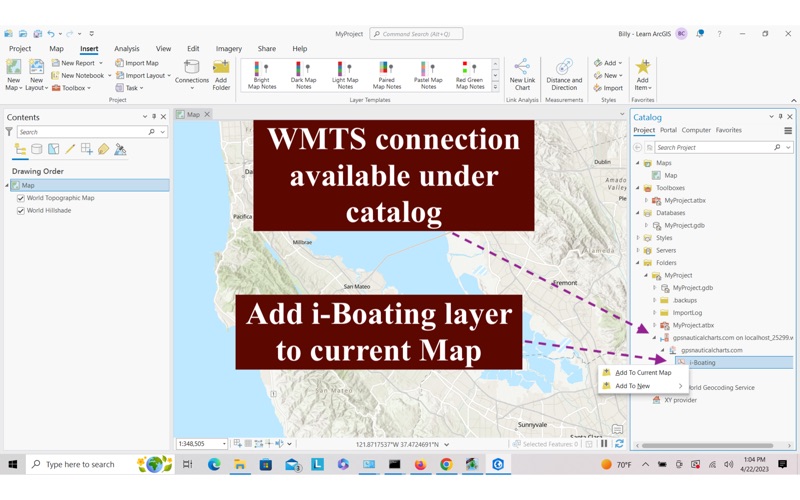
Task: Create a New Link Chart
Action: pyautogui.click(x=522, y=74)
